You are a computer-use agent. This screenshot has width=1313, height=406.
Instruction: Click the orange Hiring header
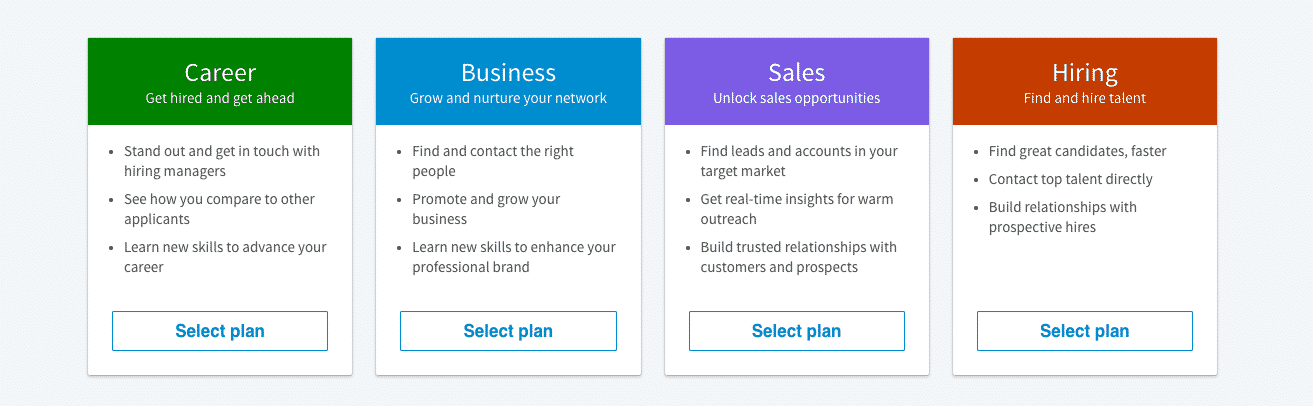pyautogui.click(x=1085, y=82)
